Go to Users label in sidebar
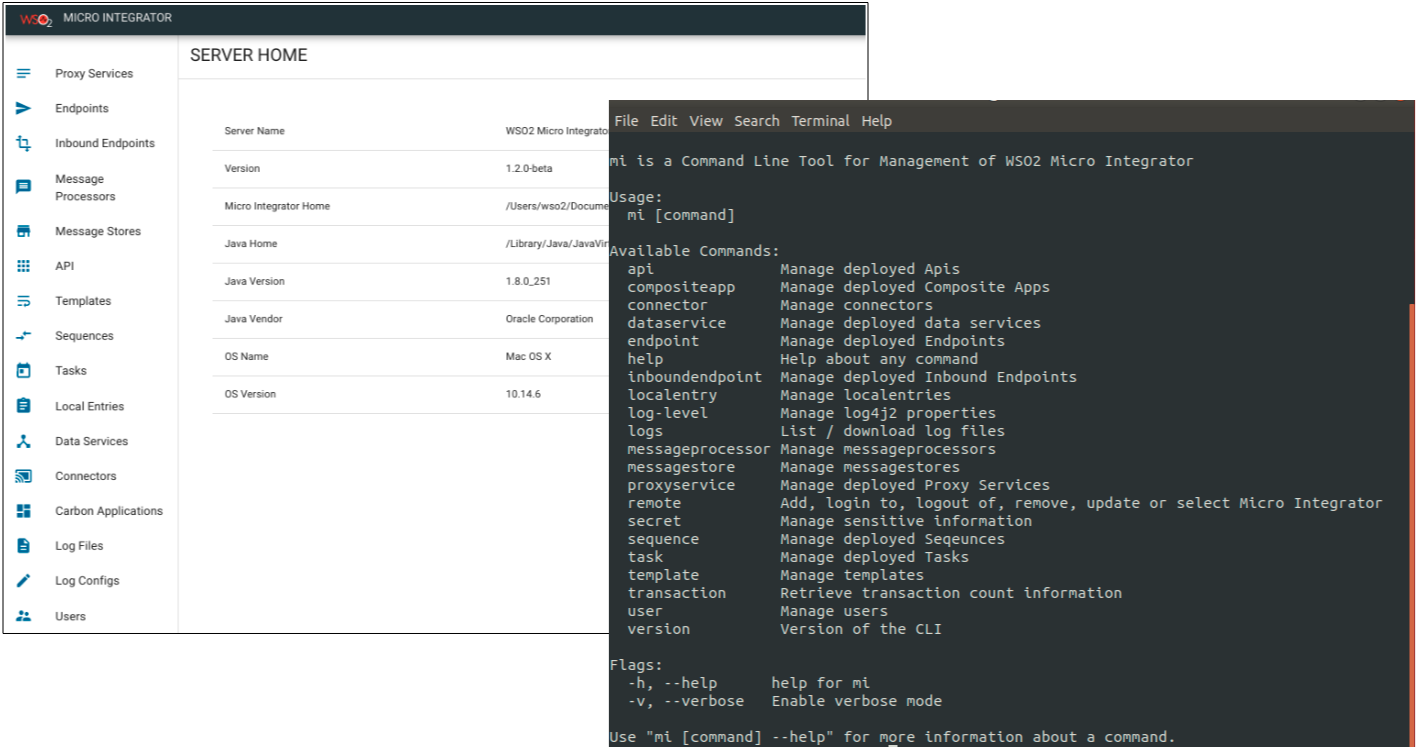1418x749 pixels. (70, 616)
